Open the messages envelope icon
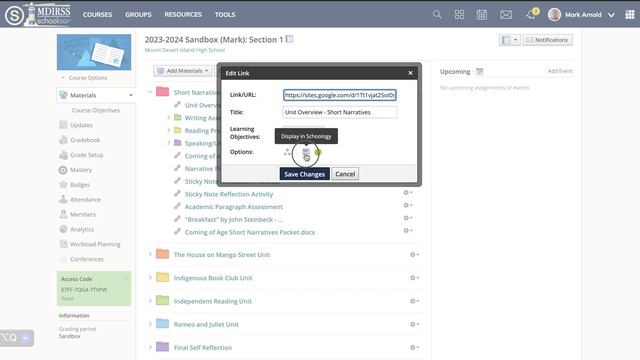The width and height of the screenshot is (640, 360). point(506,15)
